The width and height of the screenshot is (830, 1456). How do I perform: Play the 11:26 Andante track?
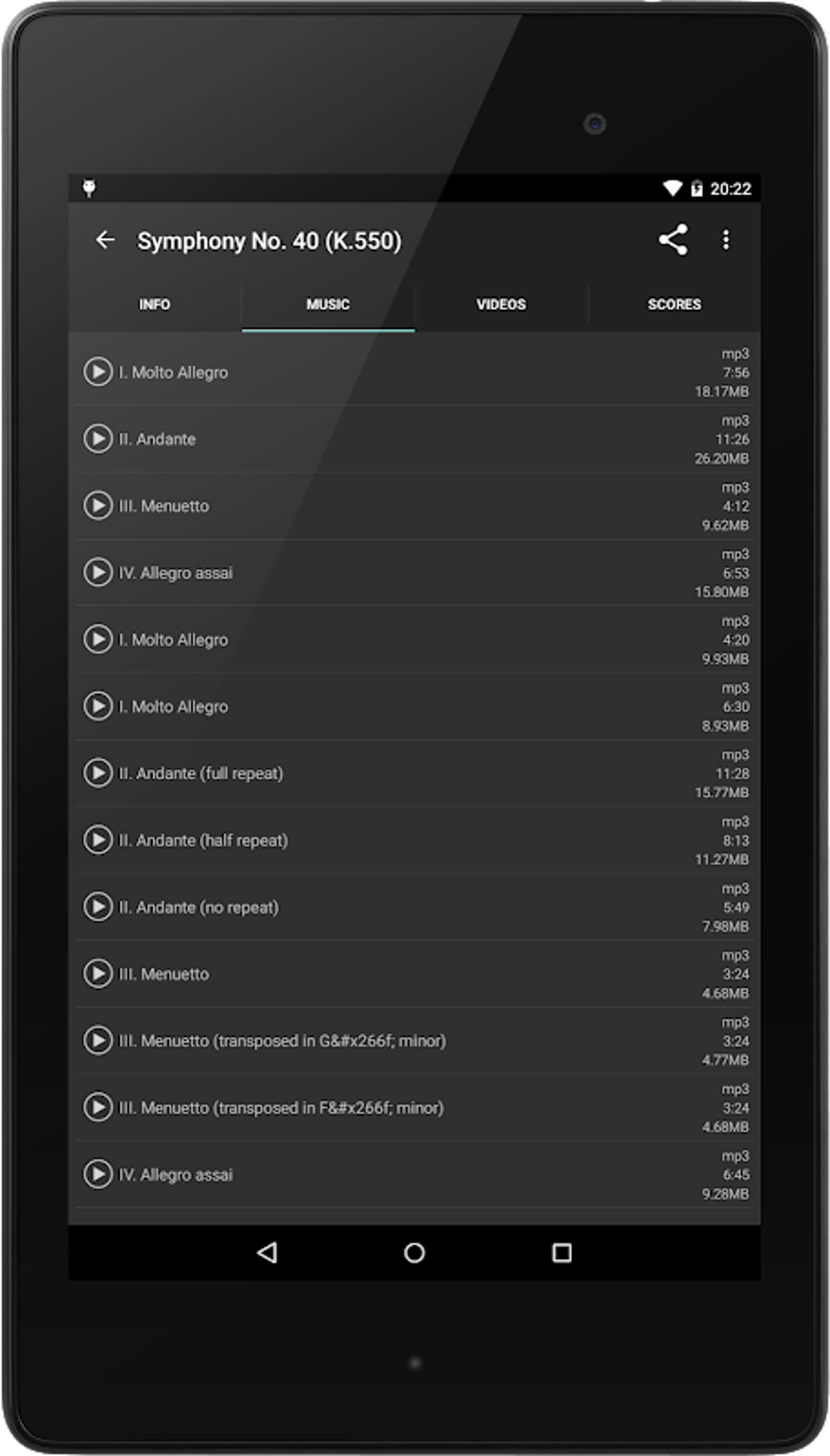pos(98,439)
